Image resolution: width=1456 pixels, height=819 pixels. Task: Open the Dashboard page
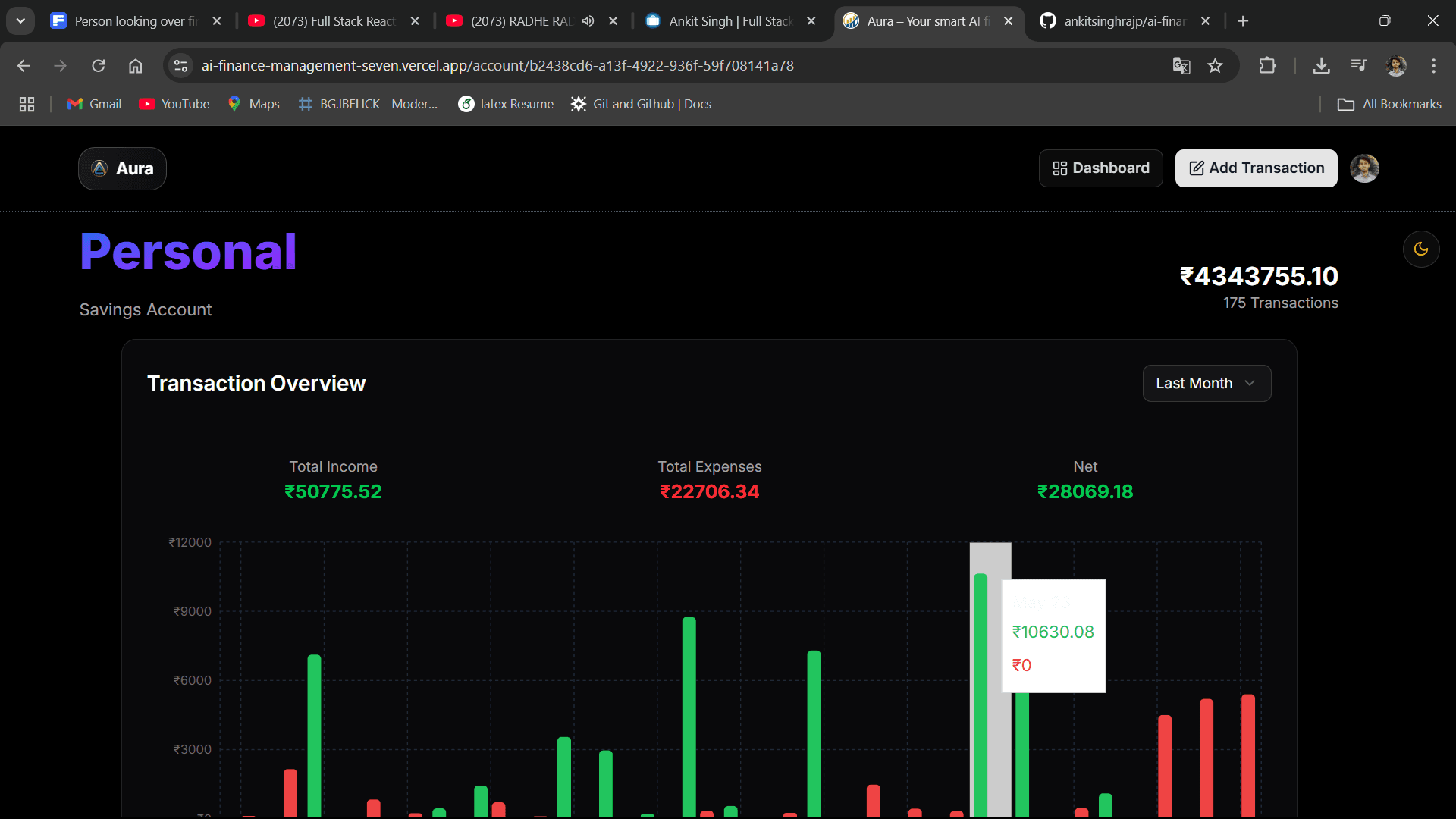pos(1100,168)
